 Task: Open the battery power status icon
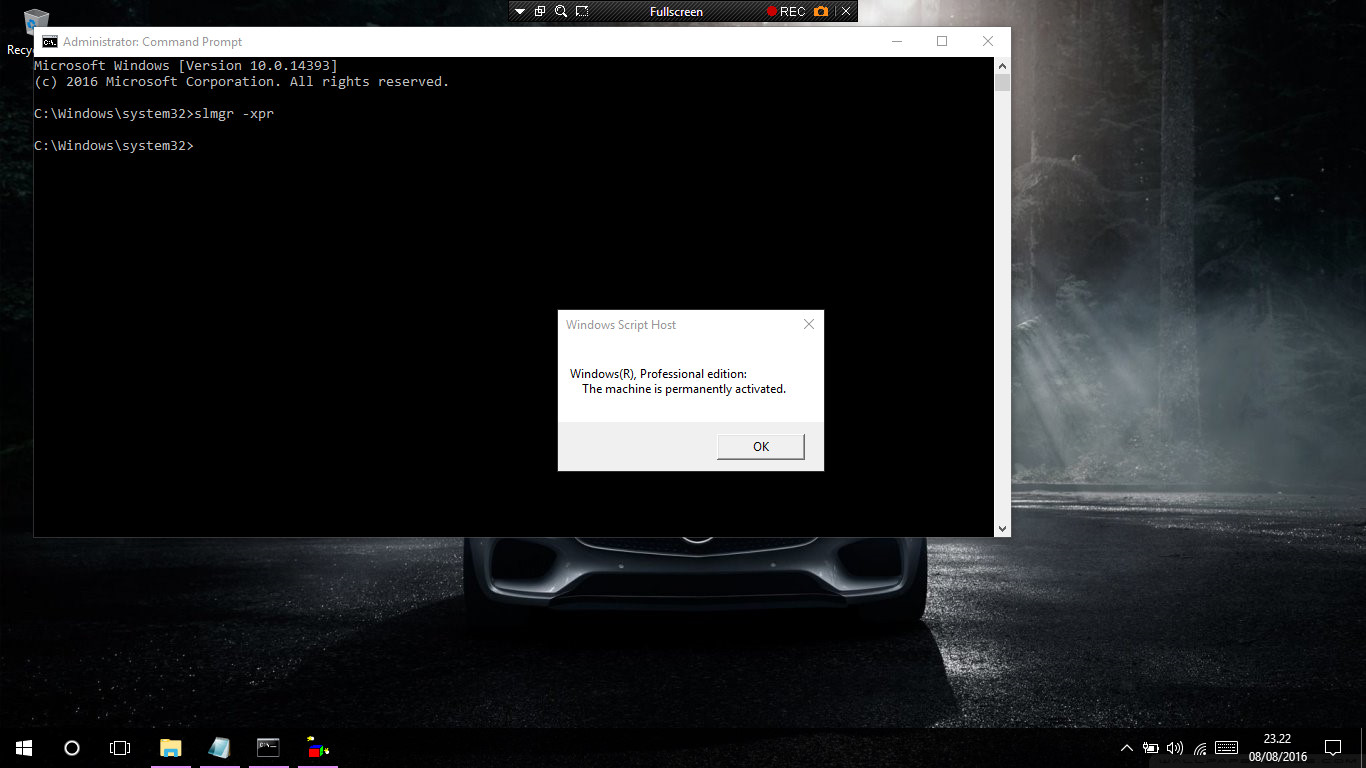click(1151, 748)
